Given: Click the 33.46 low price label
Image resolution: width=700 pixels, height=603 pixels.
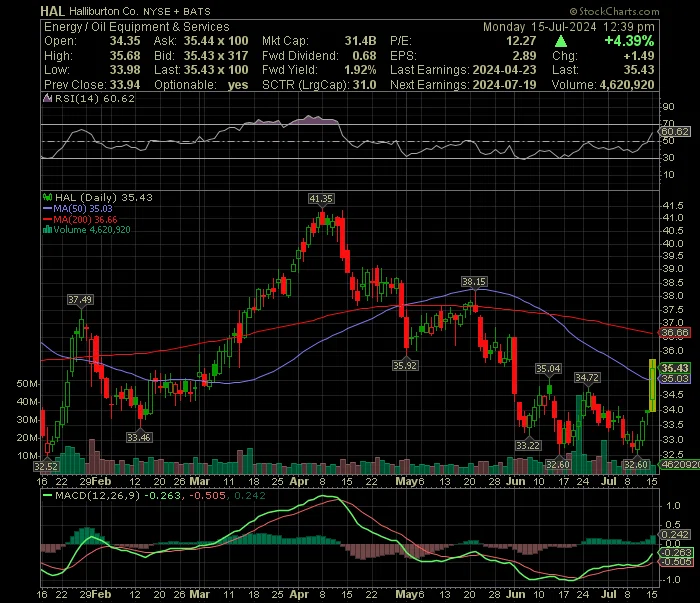Looking at the screenshot, I should (x=139, y=437).
